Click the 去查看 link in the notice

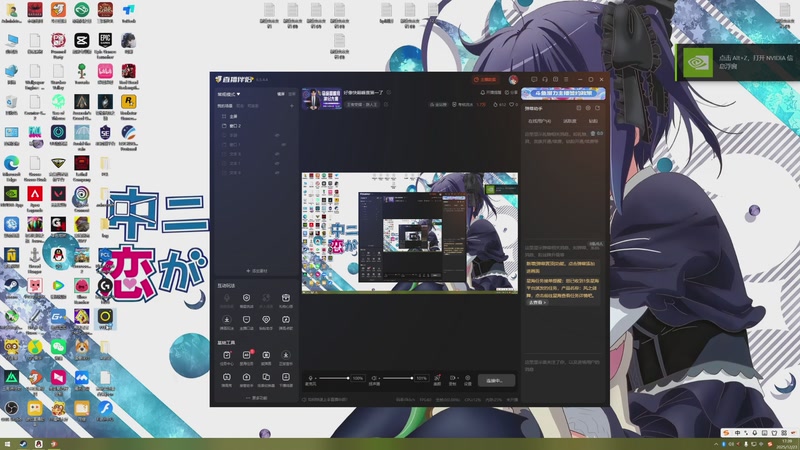(537, 303)
